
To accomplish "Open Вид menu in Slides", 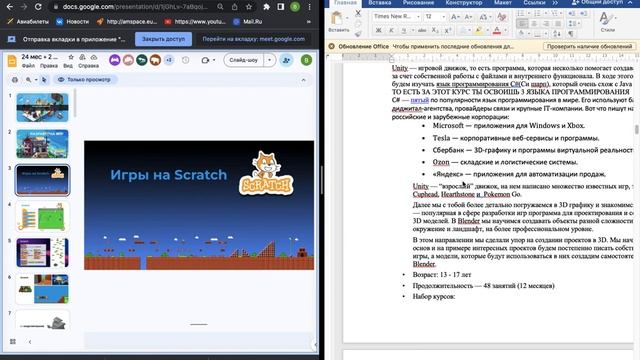I will pyautogui.click(x=68, y=66).
